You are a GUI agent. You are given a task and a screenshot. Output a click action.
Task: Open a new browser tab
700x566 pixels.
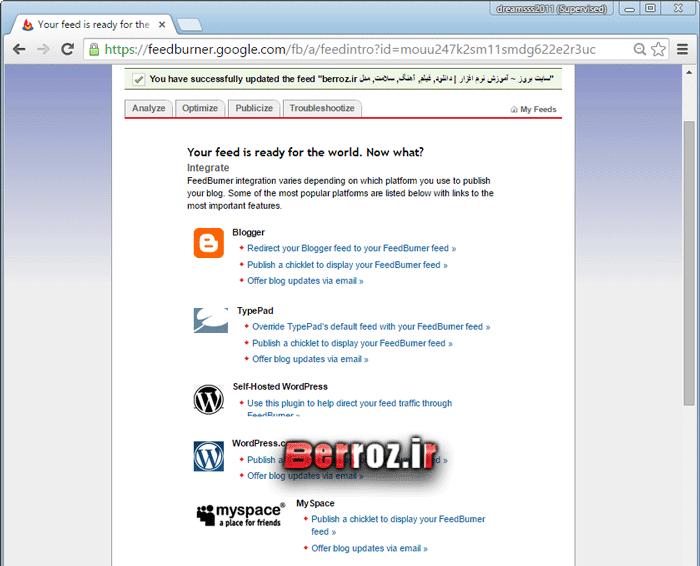(x=189, y=25)
